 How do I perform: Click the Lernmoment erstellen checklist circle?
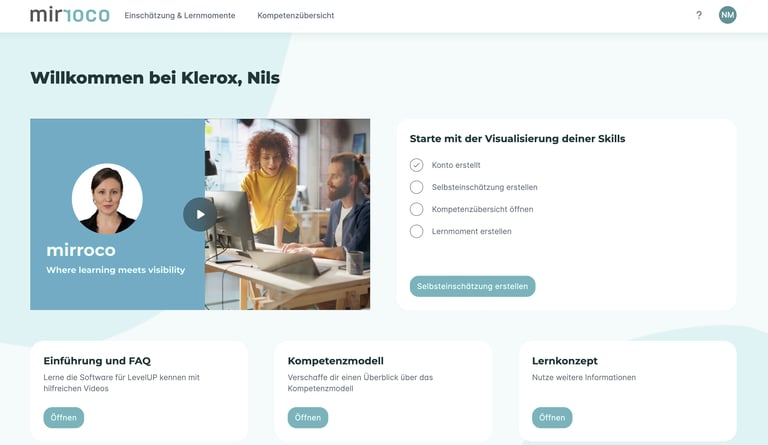[416, 231]
